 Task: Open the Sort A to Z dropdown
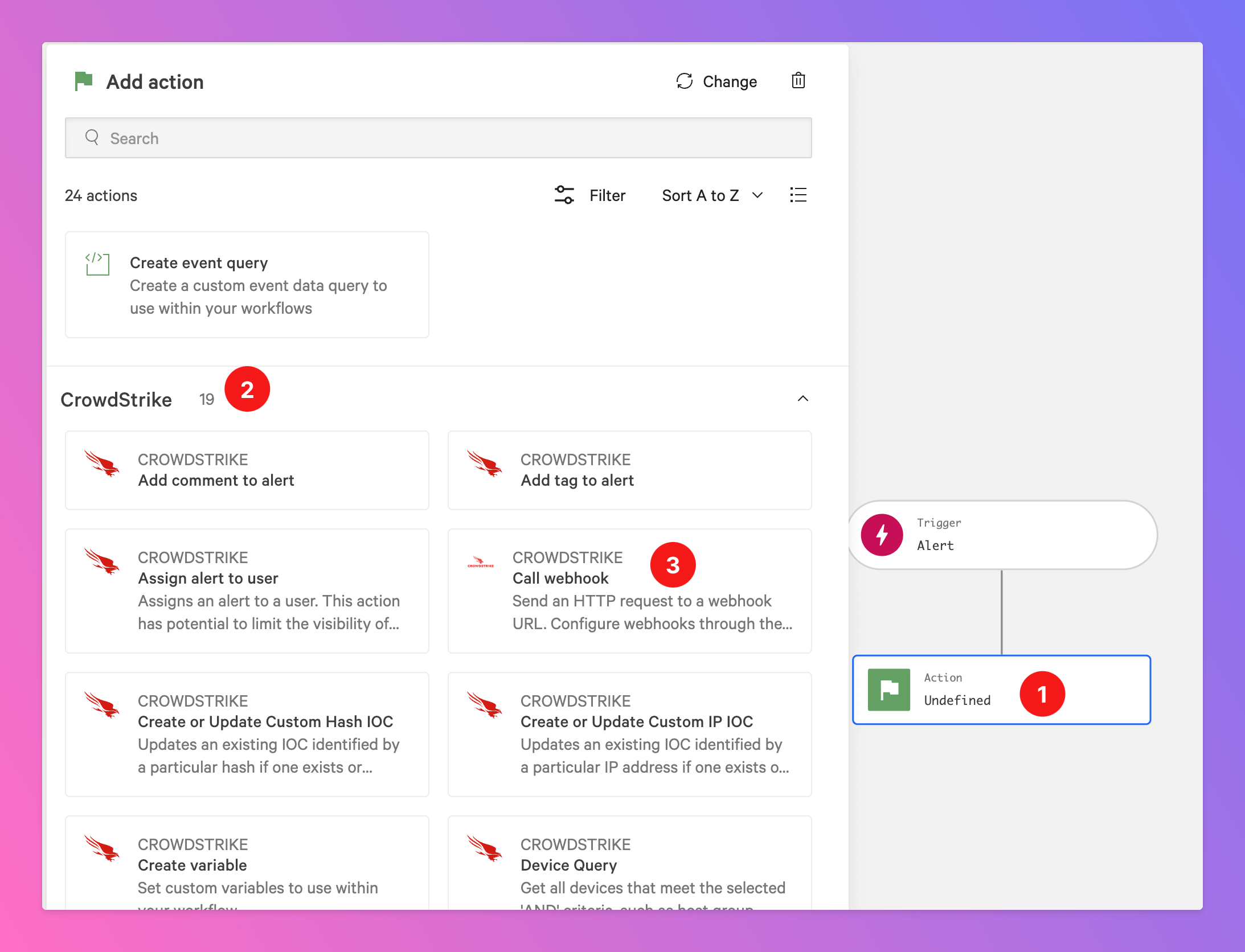(712, 195)
